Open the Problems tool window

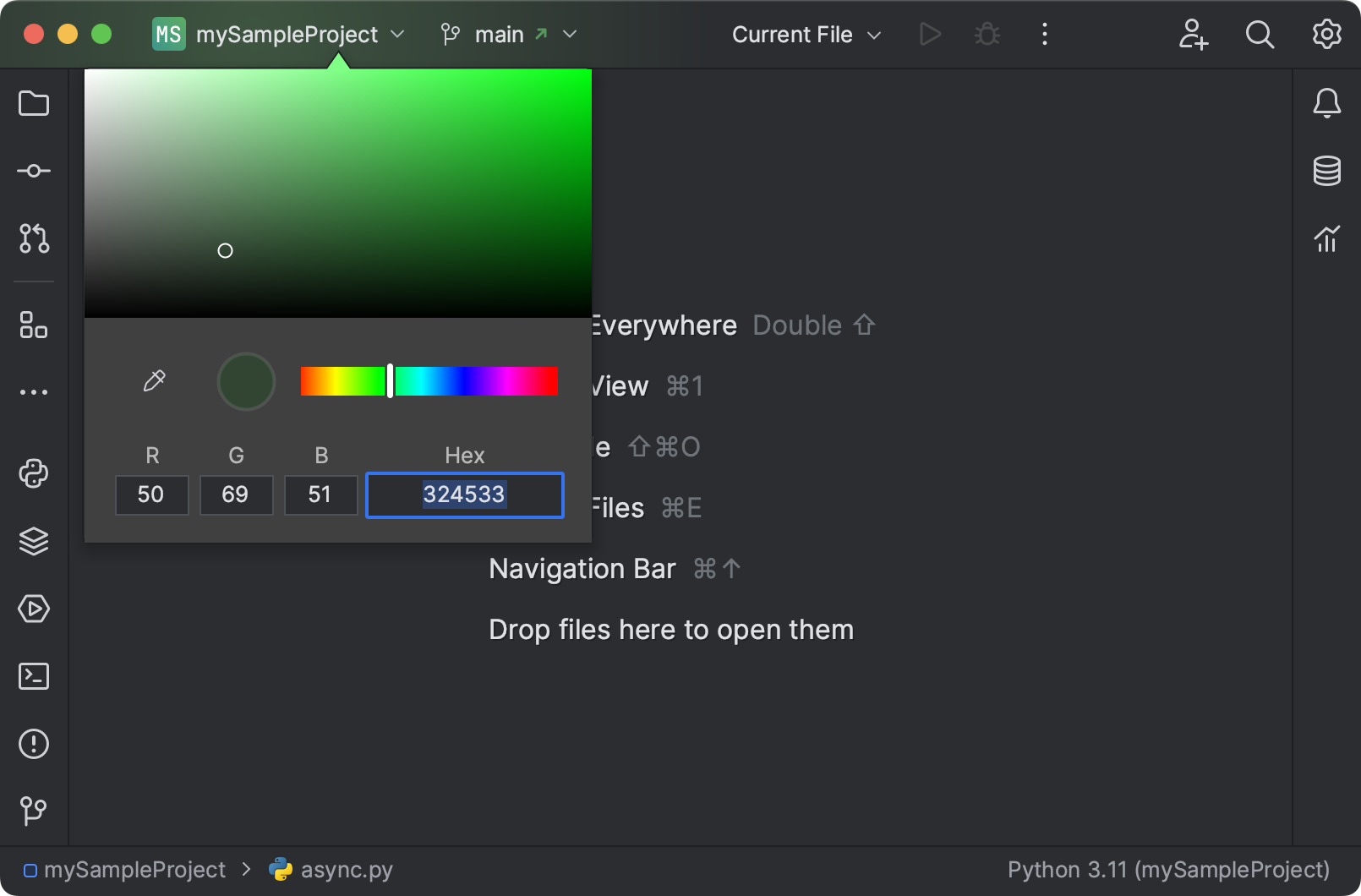coord(33,744)
